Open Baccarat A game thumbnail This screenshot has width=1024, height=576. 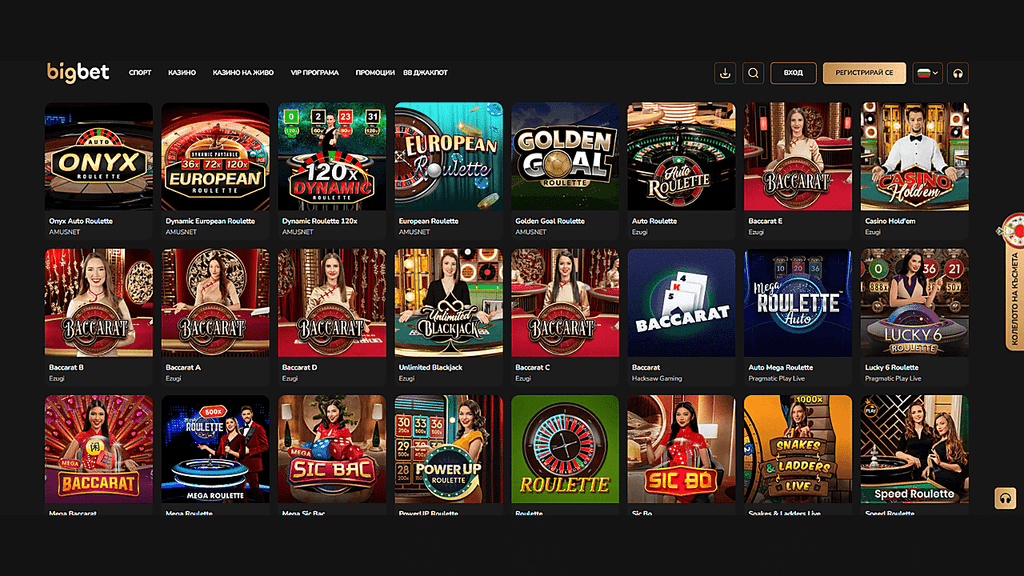216,302
